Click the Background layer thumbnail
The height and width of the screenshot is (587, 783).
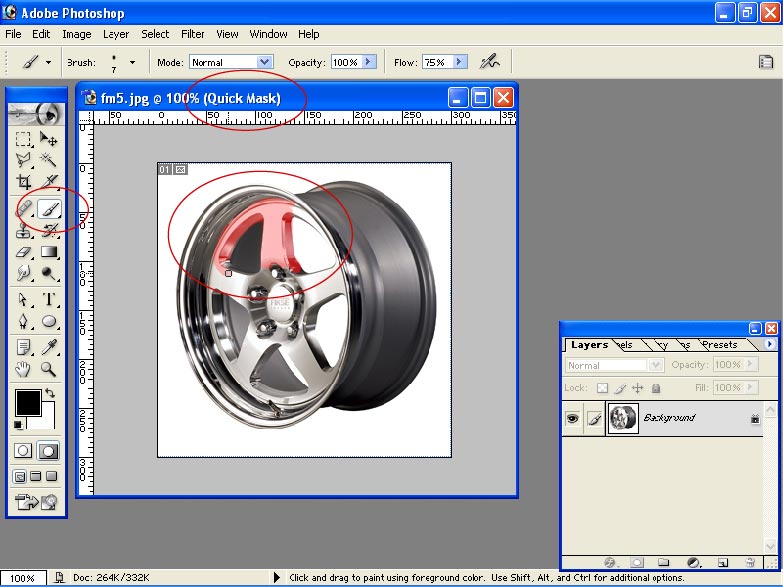624,418
